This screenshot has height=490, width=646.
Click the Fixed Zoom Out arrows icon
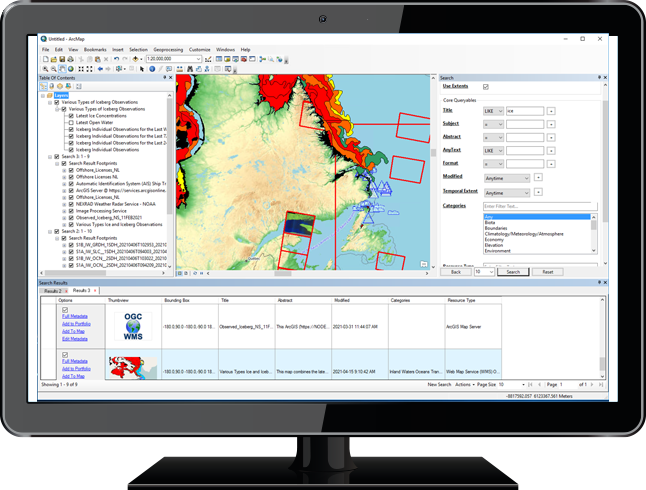coord(89,69)
